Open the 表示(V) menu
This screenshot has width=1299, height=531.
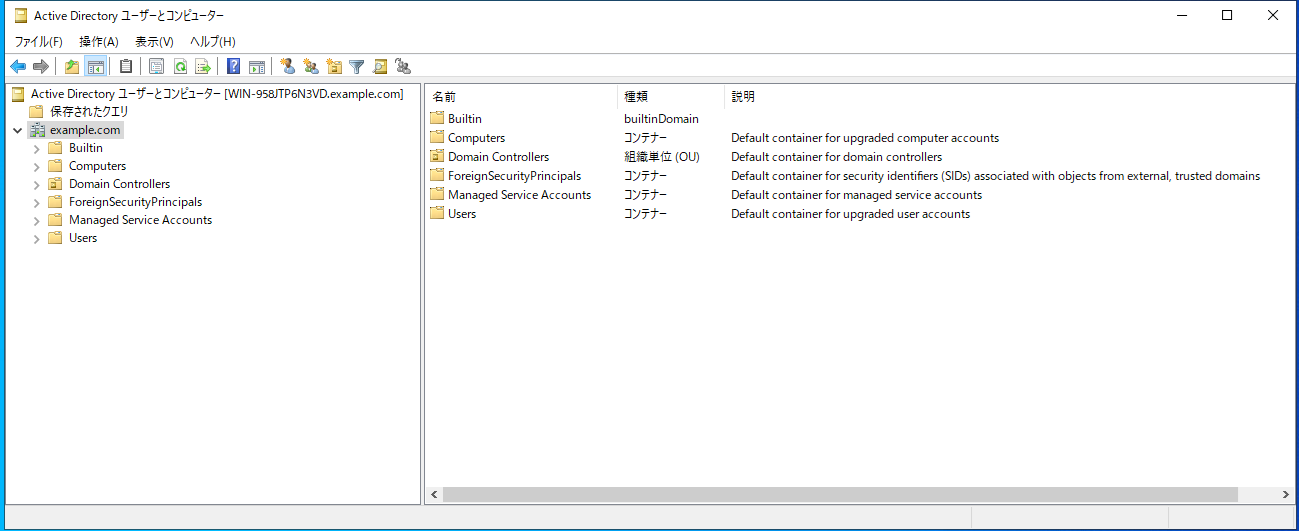click(x=154, y=41)
